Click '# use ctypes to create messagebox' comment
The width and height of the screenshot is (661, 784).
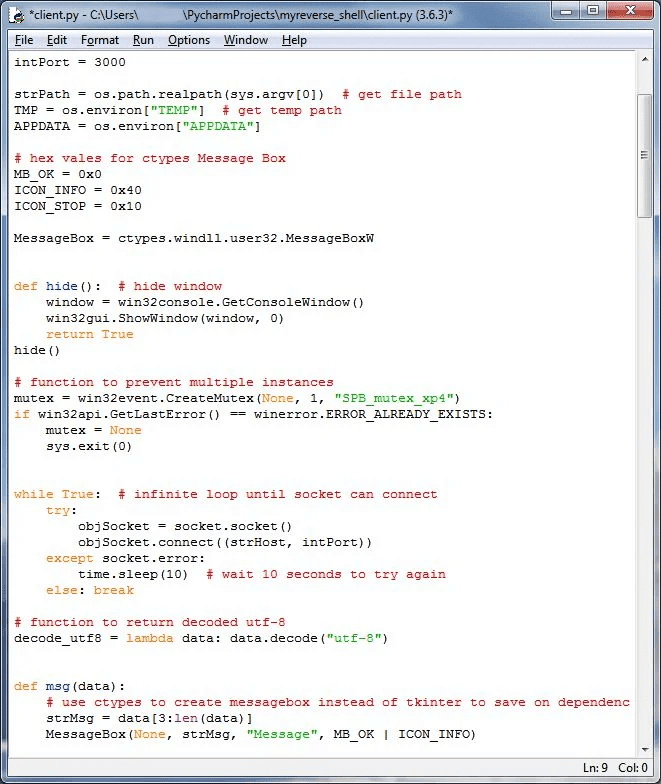click(x=338, y=702)
